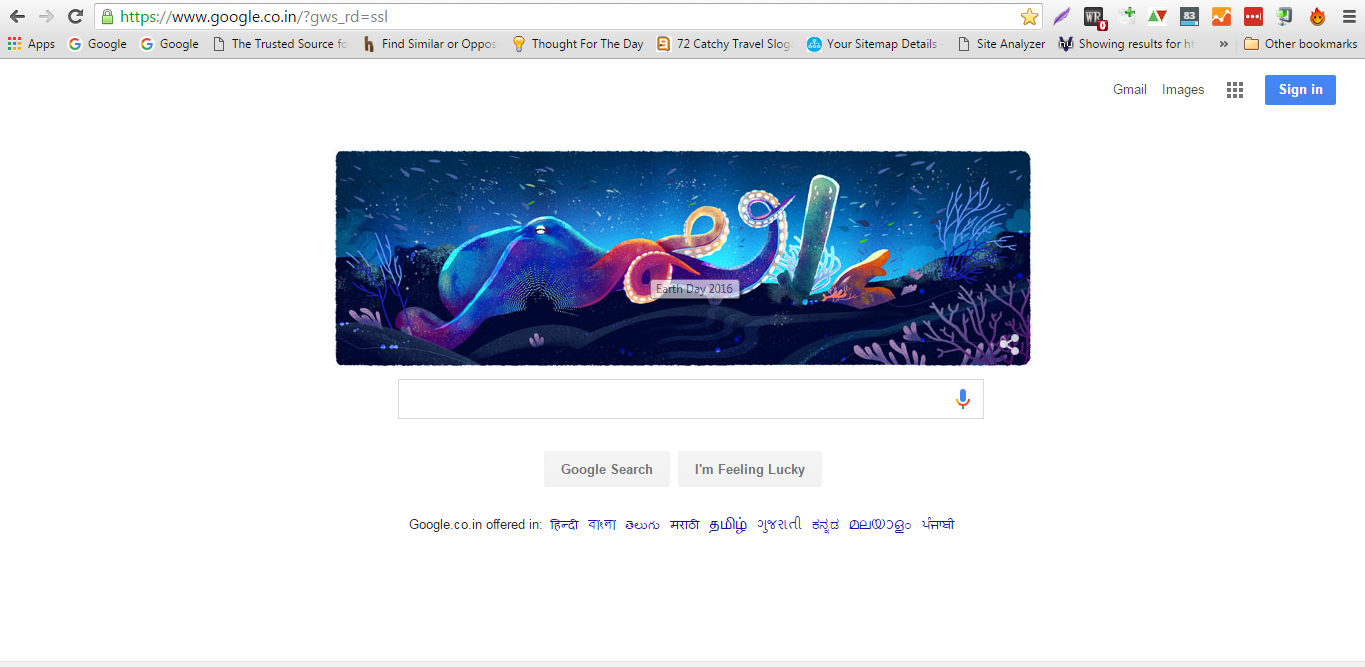This screenshot has width=1365, height=667.
Task: Click the Earth Day 2016 octopus doodle
Action: (683, 258)
